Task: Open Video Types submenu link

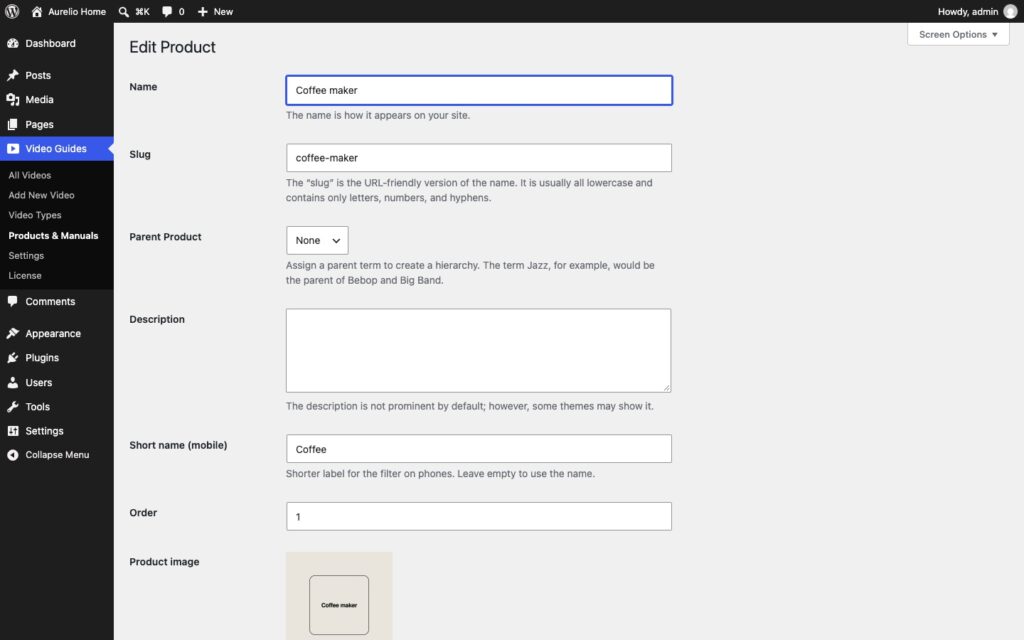Action: coord(35,215)
